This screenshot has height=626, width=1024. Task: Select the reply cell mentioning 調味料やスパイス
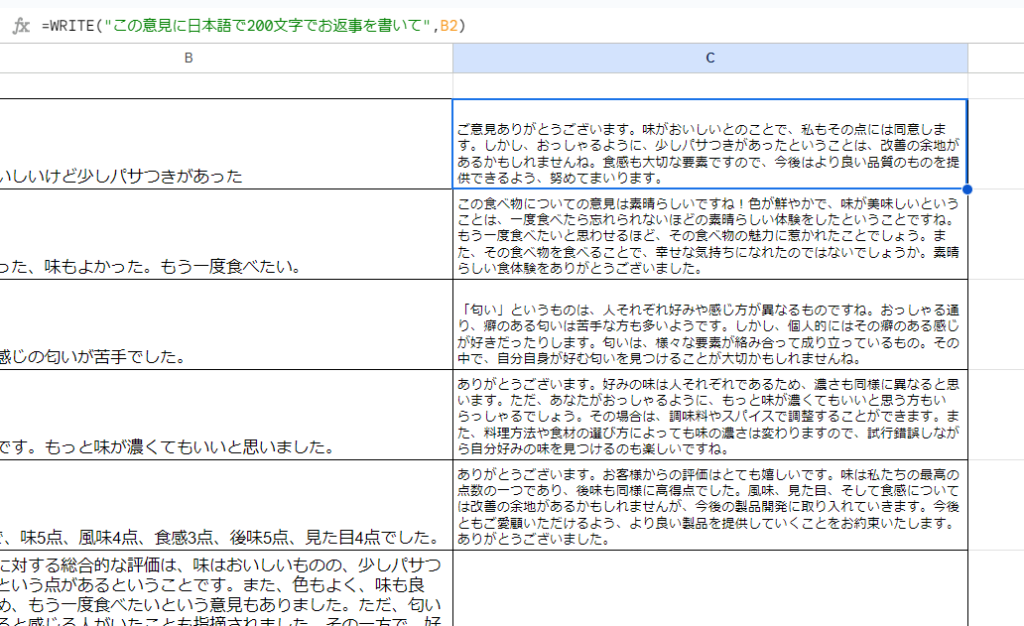point(710,414)
